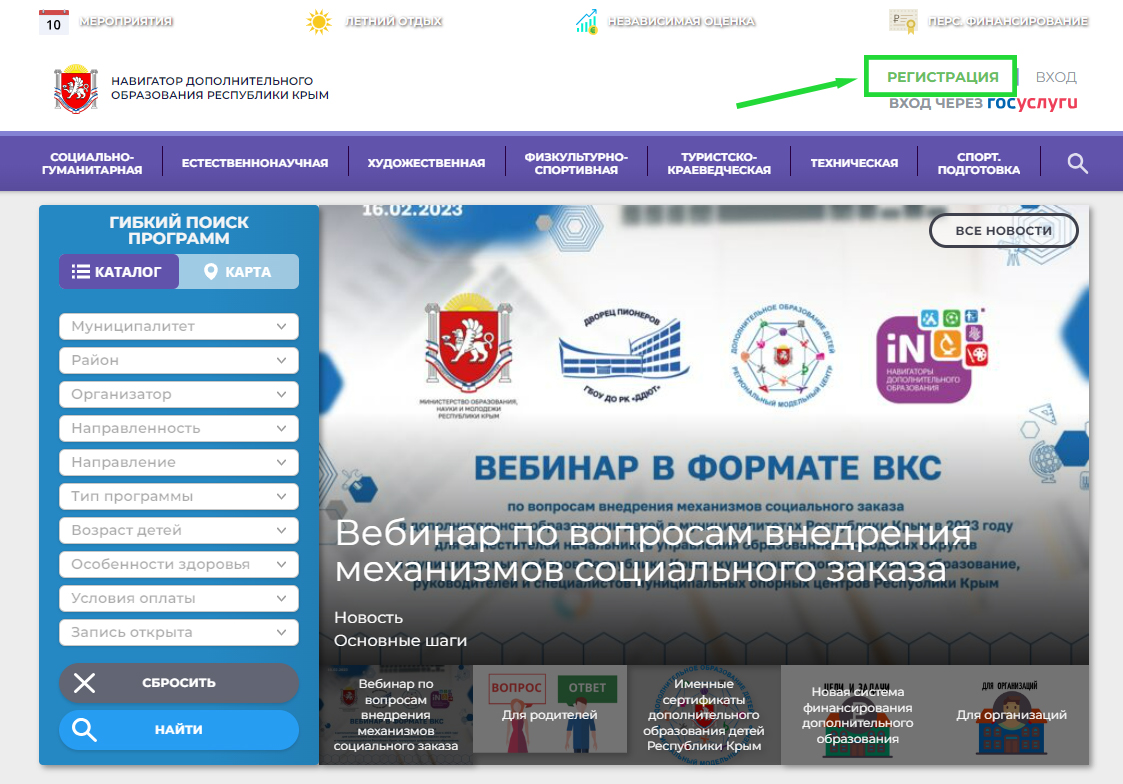Image resolution: width=1123 pixels, height=784 pixels.
Task: Click the Регистрация link
Action: [942, 77]
